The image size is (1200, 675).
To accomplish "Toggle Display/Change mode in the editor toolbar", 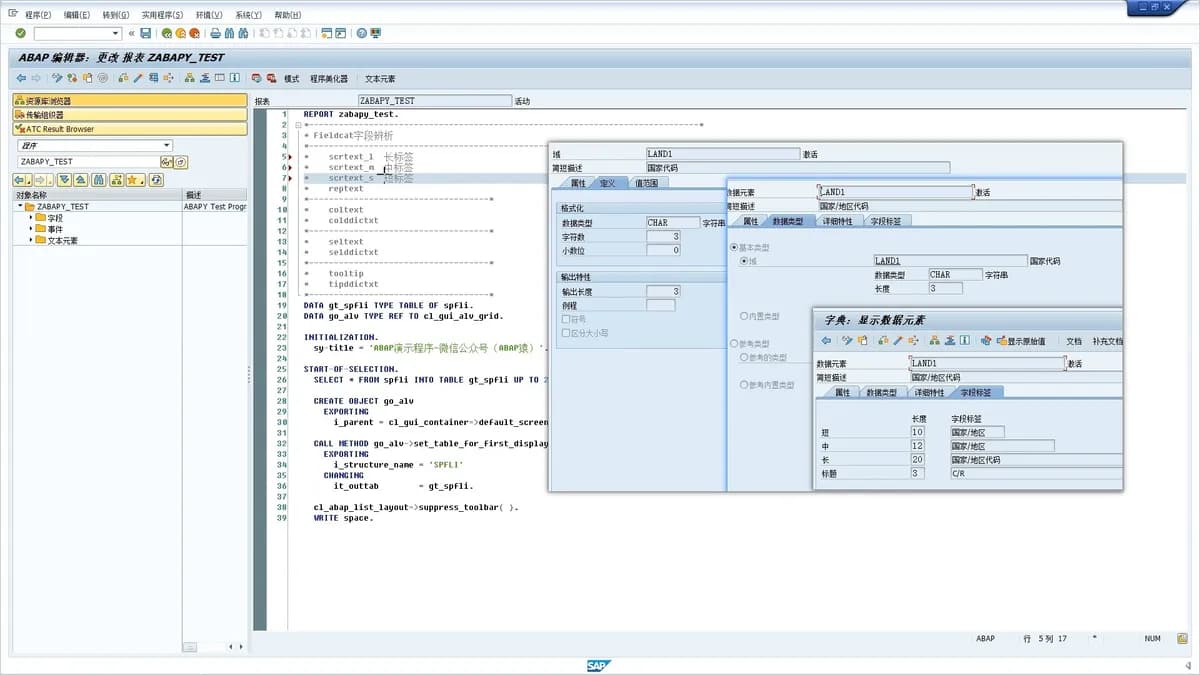I will click(x=57, y=78).
